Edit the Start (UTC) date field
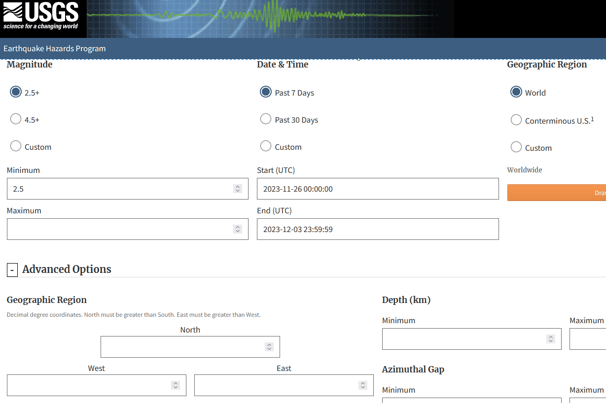The height and width of the screenshot is (403, 606). (x=378, y=189)
